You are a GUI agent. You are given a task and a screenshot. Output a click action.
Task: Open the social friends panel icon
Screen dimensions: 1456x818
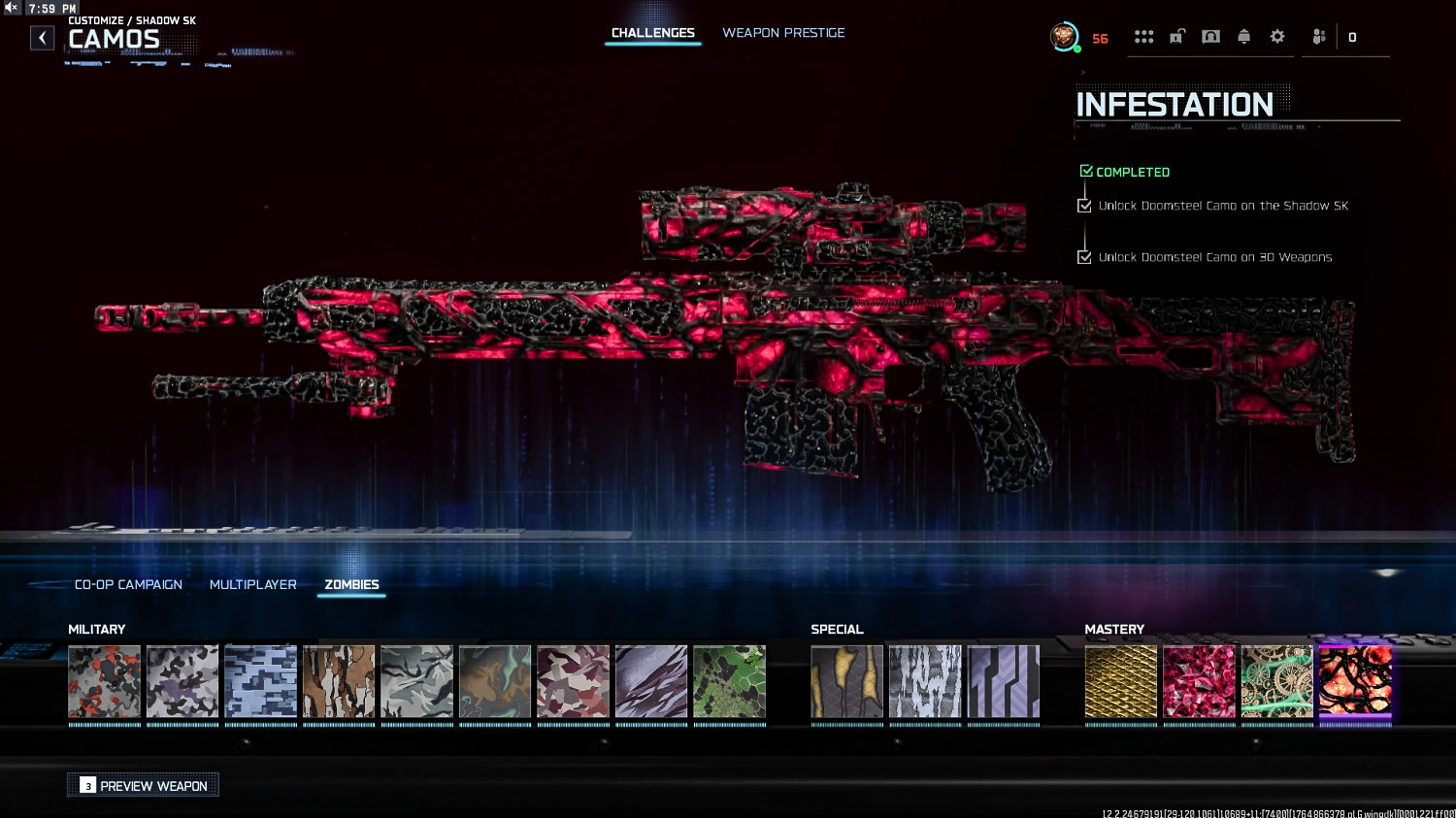[x=1318, y=36]
